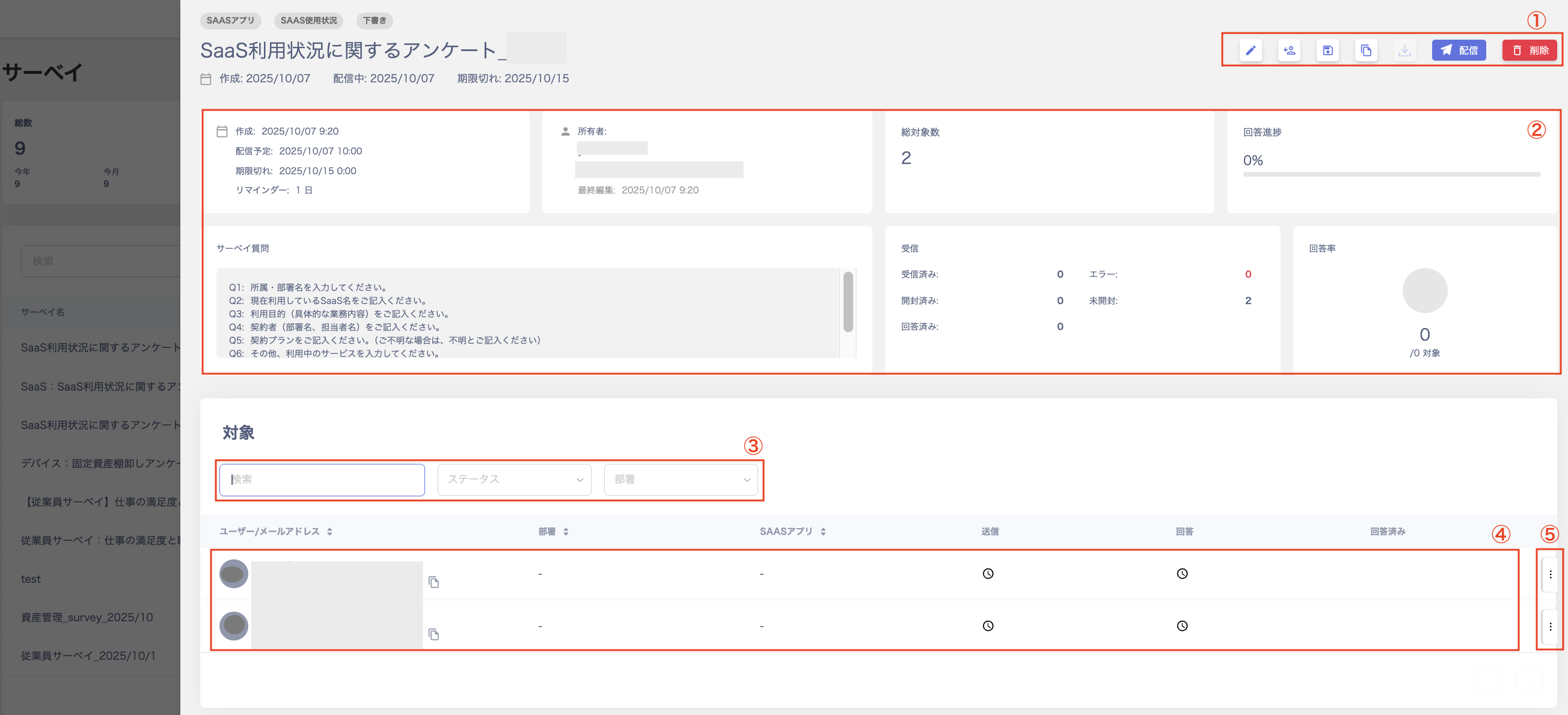Screen dimensions: 1568x715
Task: Sort by SAASアプリ column header
Action: pos(823,532)
